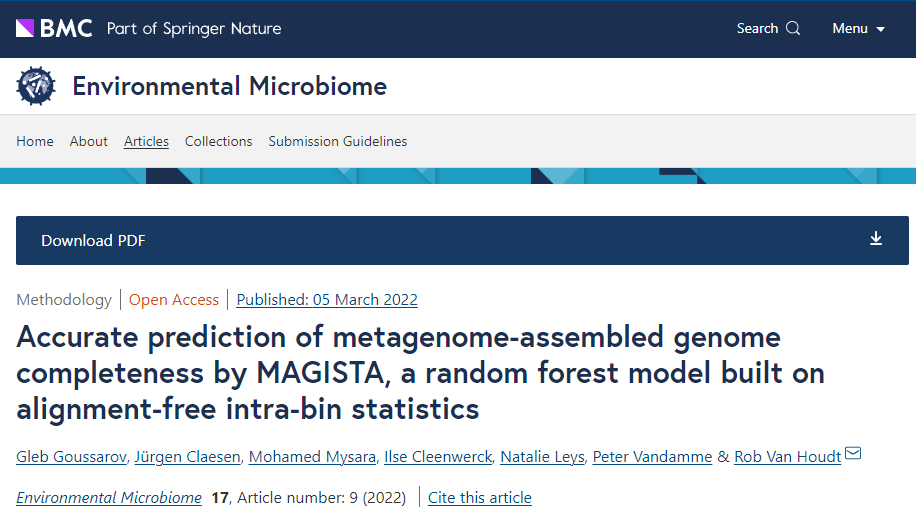Go to the Home menu item
The image size is (916, 510).
click(x=35, y=141)
